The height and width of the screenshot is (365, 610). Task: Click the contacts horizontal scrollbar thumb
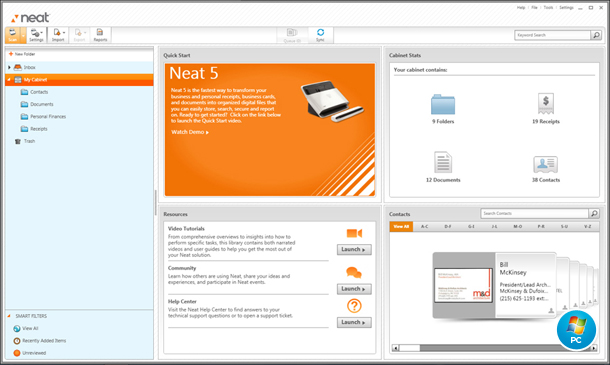click(410, 348)
